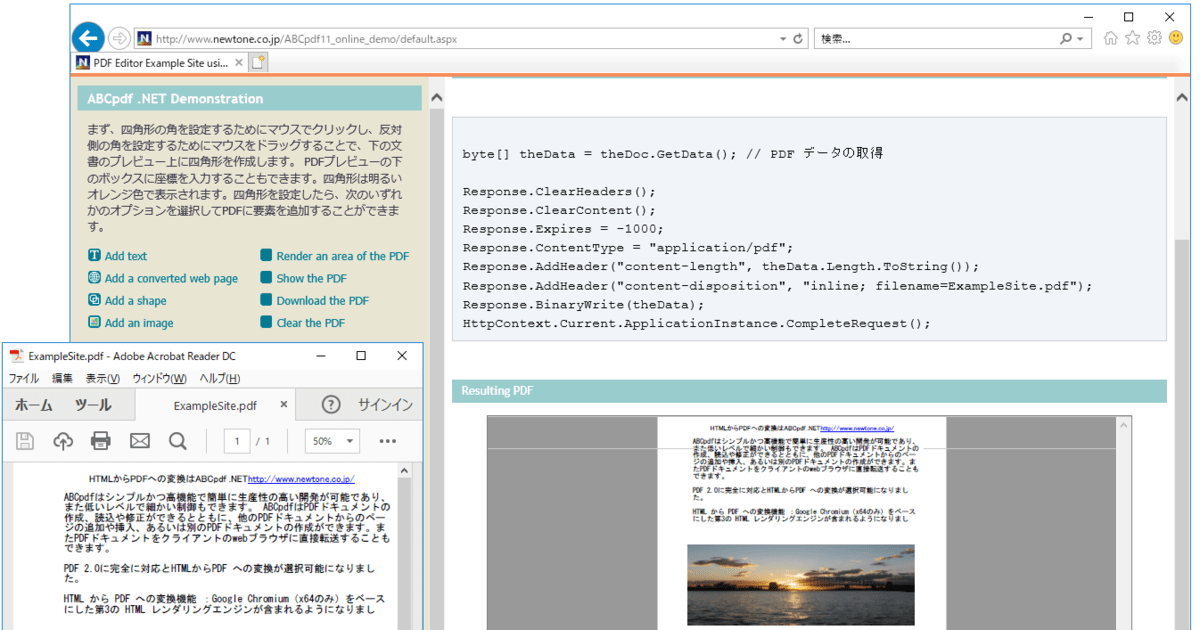The image size is (1200, 630).
Task: Open the email sharing icon in Acrobat Reader
Action: click(139, 440)
